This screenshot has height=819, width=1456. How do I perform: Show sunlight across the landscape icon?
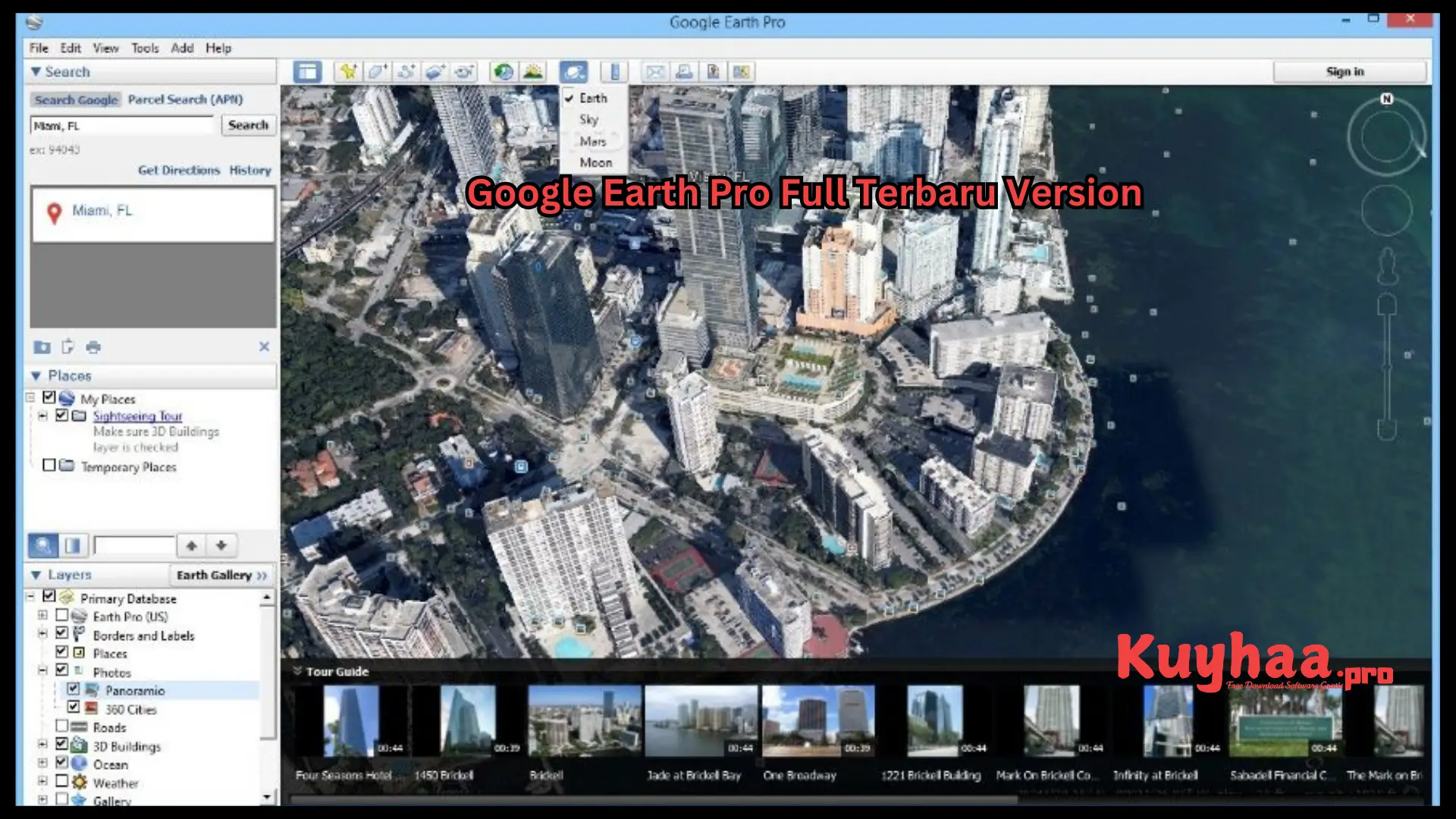pos(533,72)
